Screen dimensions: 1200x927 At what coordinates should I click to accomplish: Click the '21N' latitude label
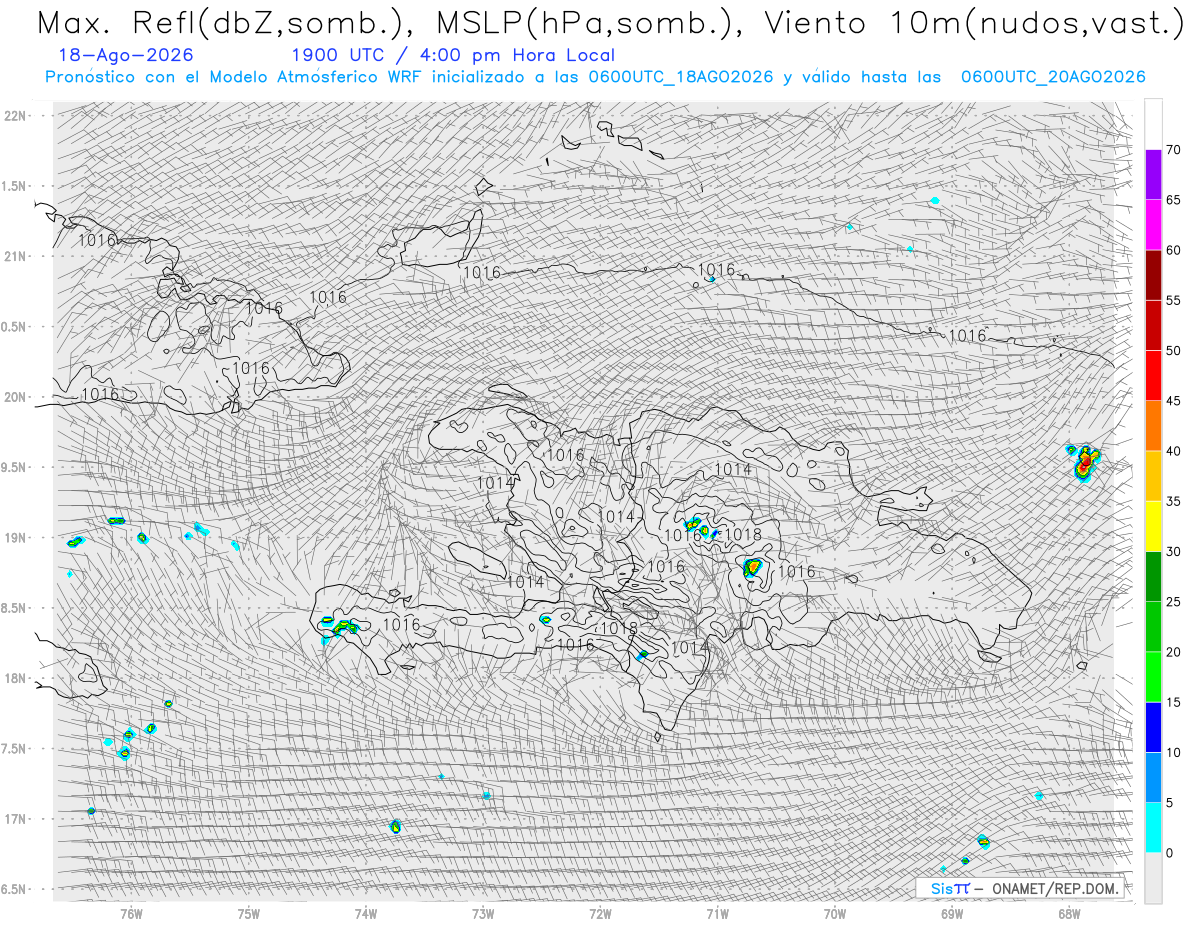click(x=15, y=256)
